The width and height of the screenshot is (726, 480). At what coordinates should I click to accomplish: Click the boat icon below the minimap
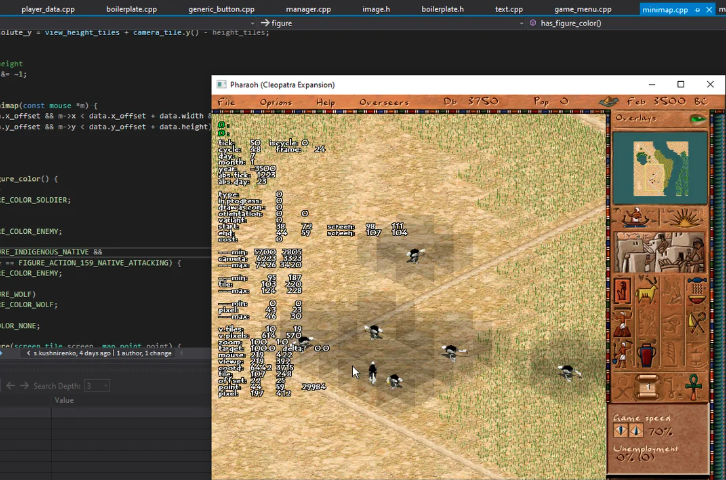pos(636,217)
